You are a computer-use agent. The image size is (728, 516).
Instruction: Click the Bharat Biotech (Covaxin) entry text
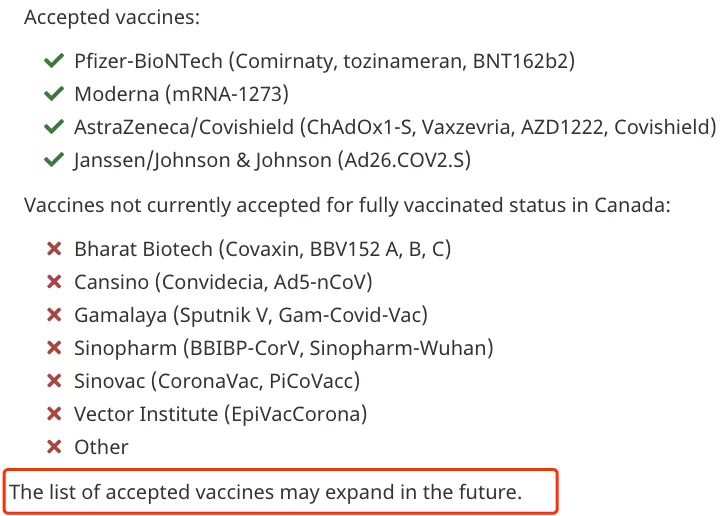(x=263, y=249)
